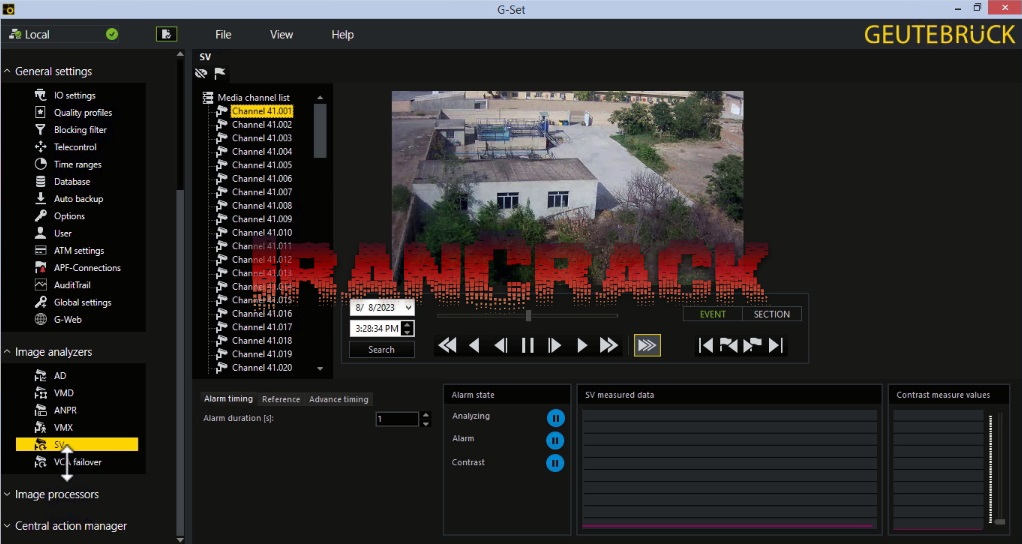Screen dimensions: 1022x544
Task: Toggle the Analyzing alarm state pause button
Action: click(x=555, y=417)
